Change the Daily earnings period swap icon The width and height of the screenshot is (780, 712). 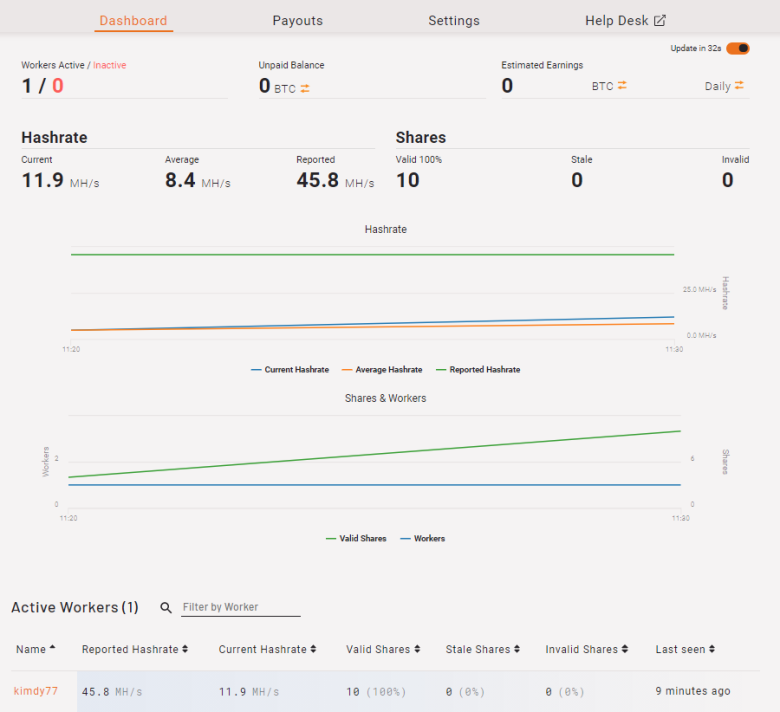tap(739, 86)
